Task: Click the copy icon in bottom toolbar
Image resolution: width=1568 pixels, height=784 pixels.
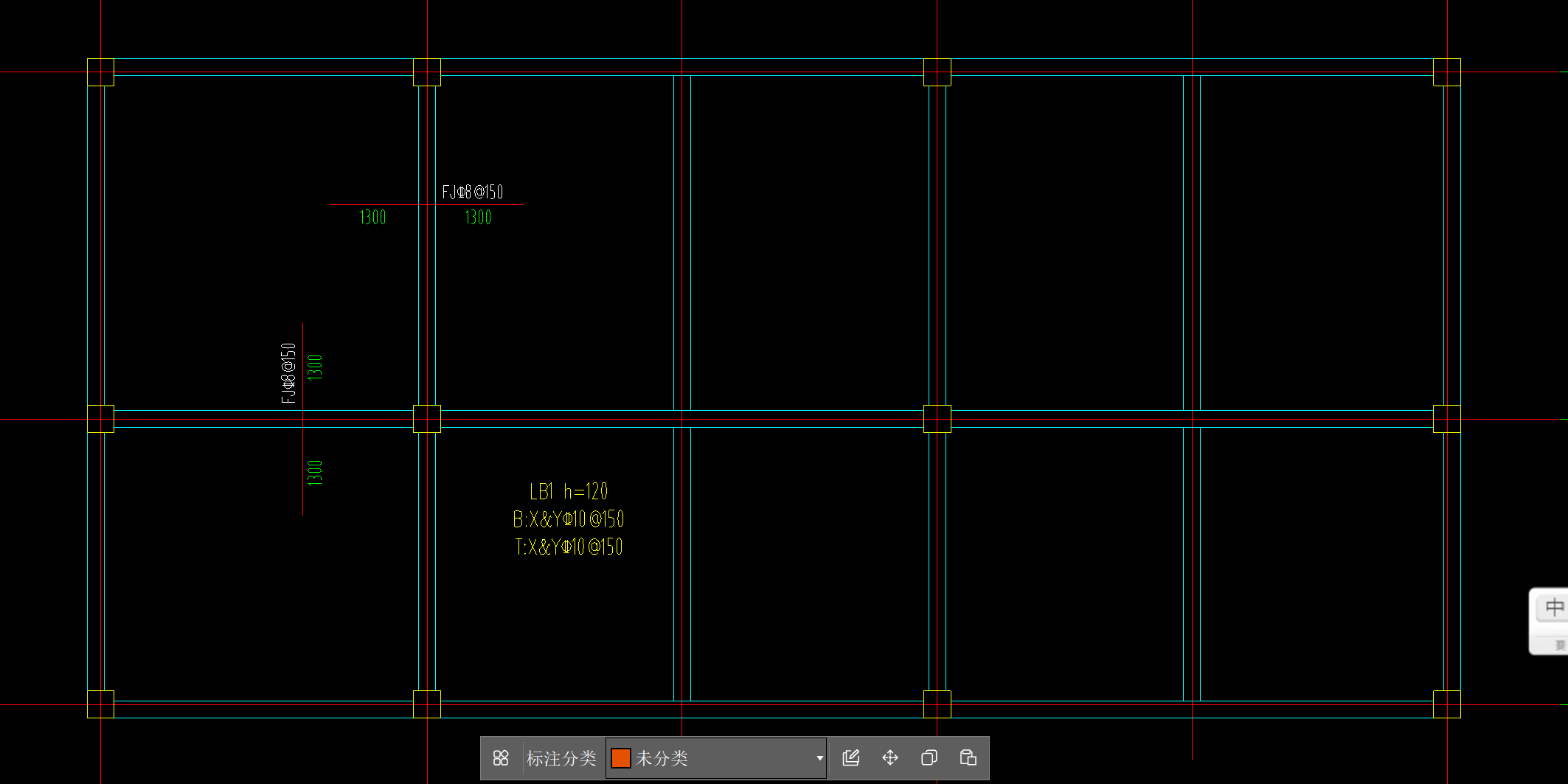Action: click(x=929, y=757)
